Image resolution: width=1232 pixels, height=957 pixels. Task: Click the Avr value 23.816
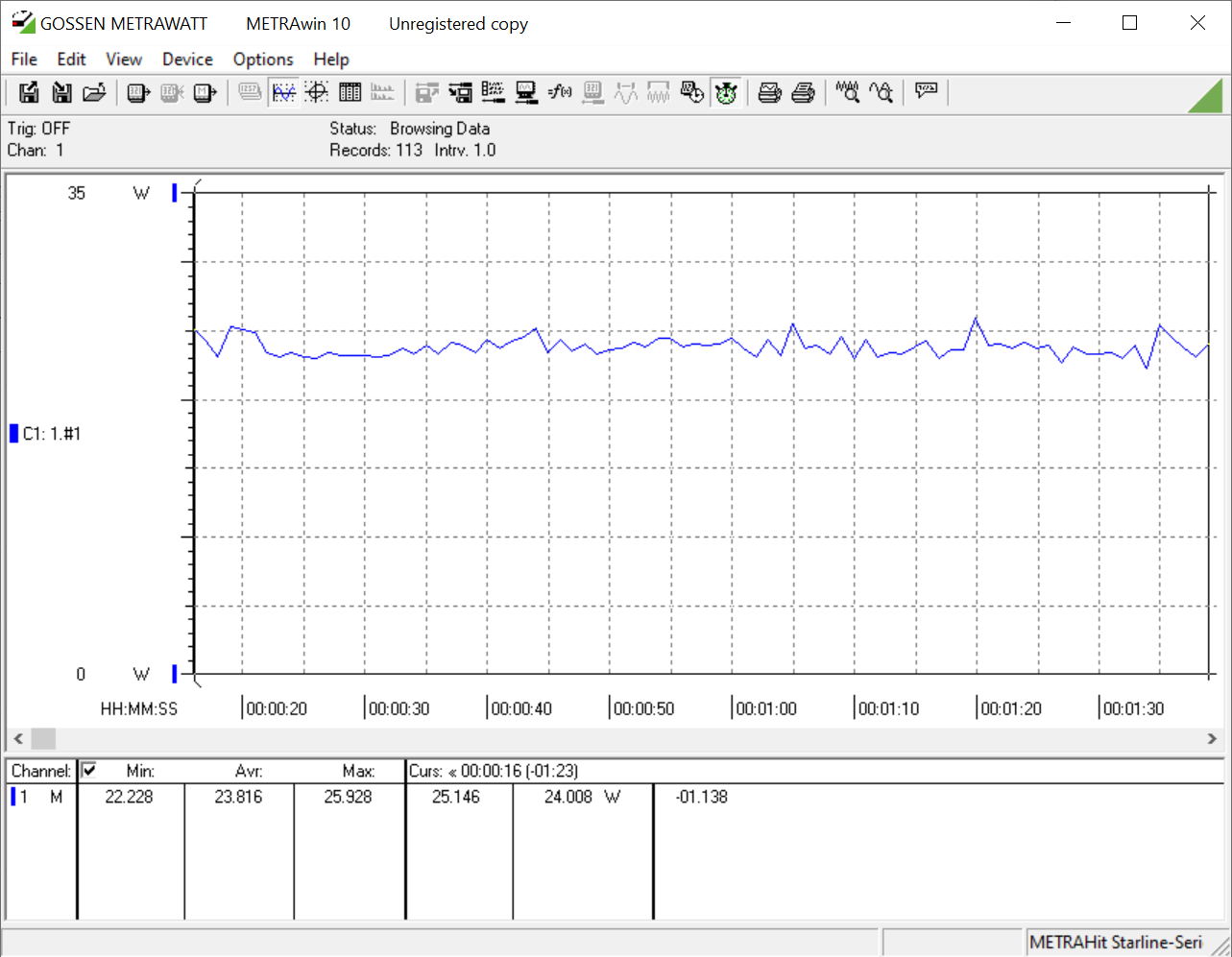[238, 797]
